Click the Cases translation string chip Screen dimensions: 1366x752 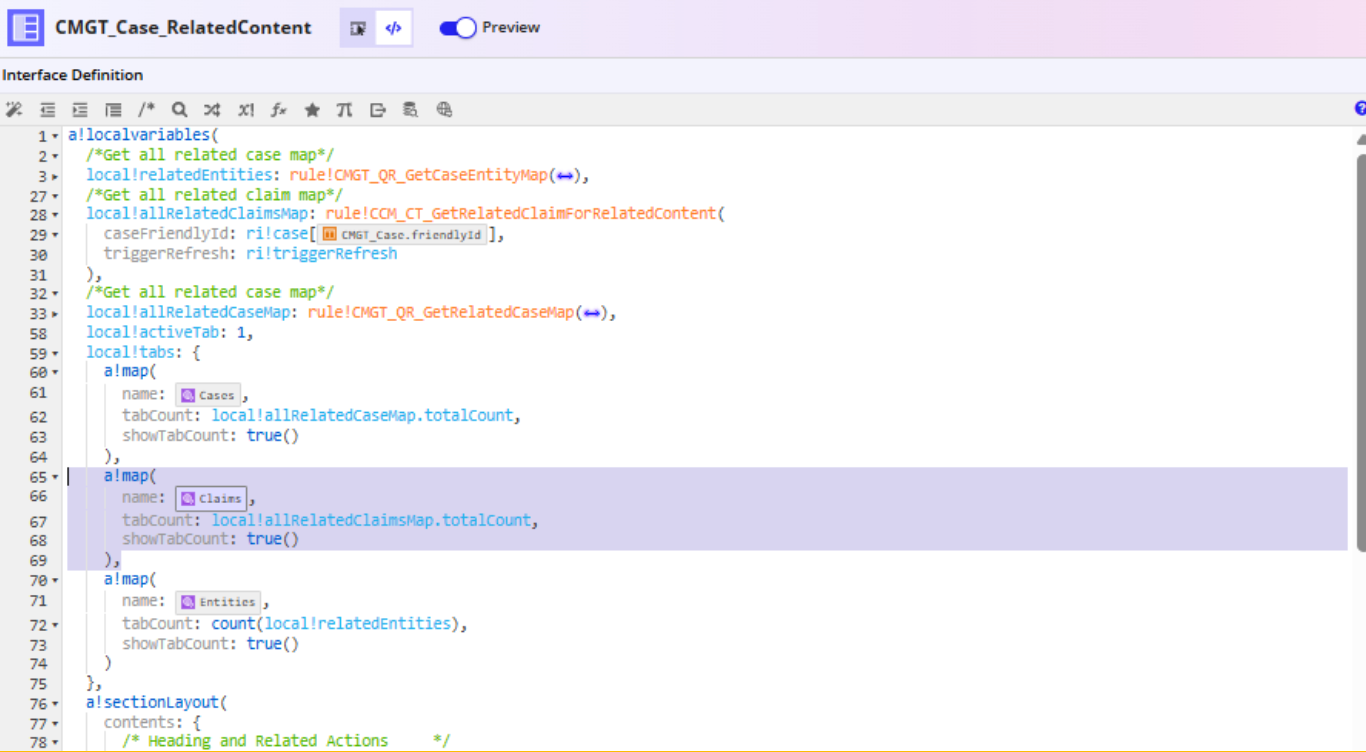pos(208,395)
